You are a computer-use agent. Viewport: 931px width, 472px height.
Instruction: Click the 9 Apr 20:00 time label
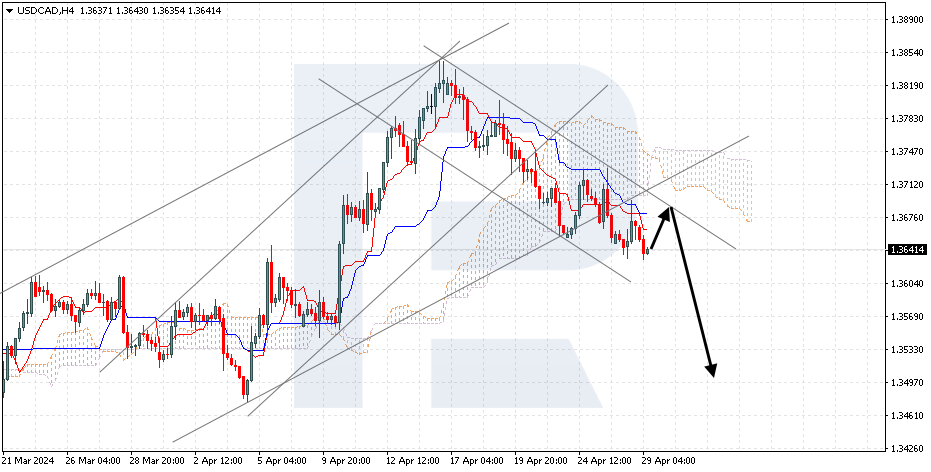pos(346,461)
